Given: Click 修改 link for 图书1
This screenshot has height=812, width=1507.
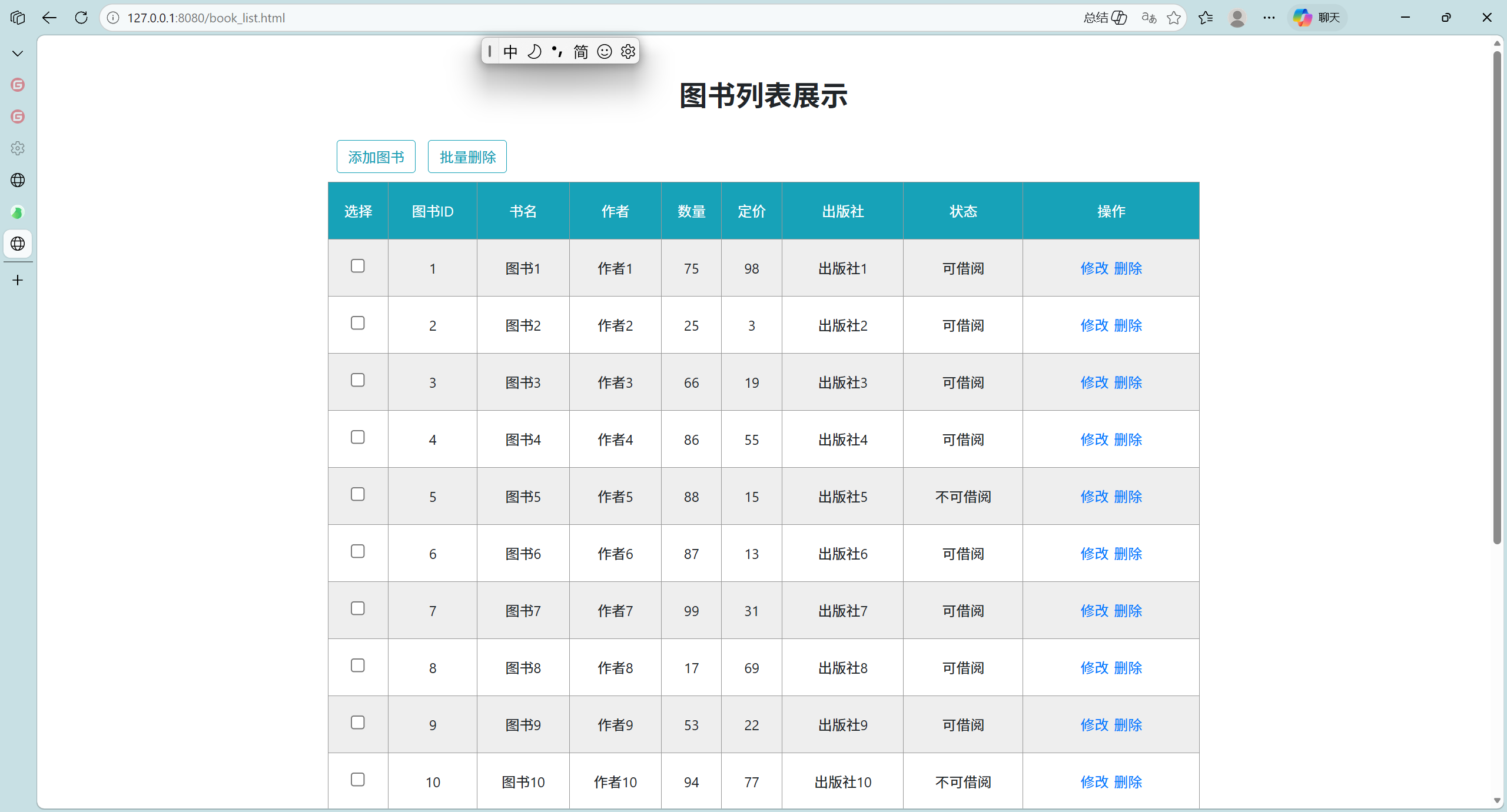Looking at the screenshot, I should tap(1094, 268).
